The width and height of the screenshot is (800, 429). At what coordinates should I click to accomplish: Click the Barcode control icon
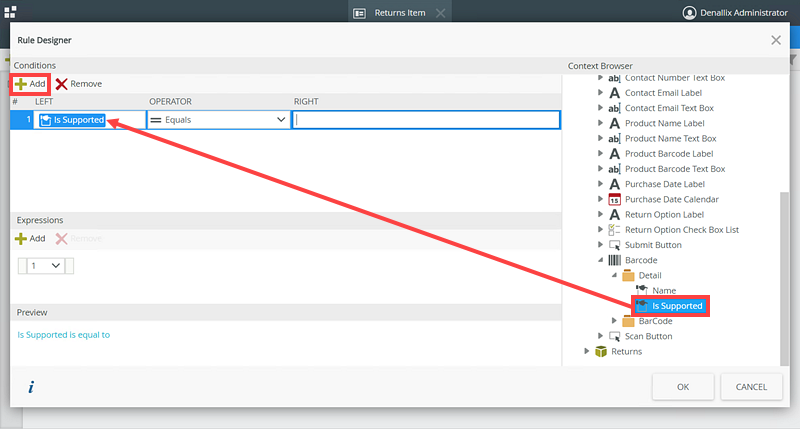[x=614, y=260]
